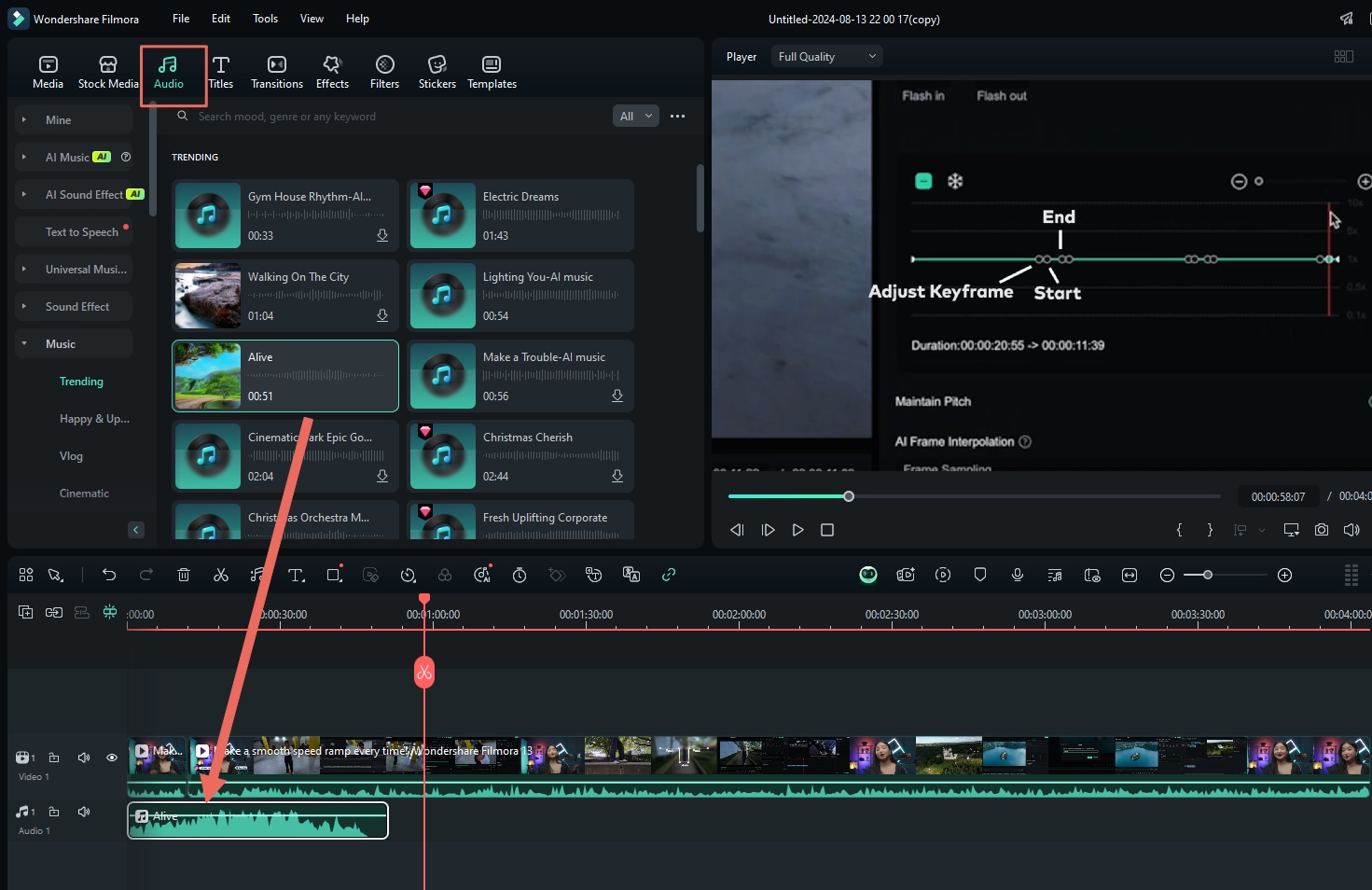
Task: Open the audio panel more options
Action: click(x=678, y=117)
